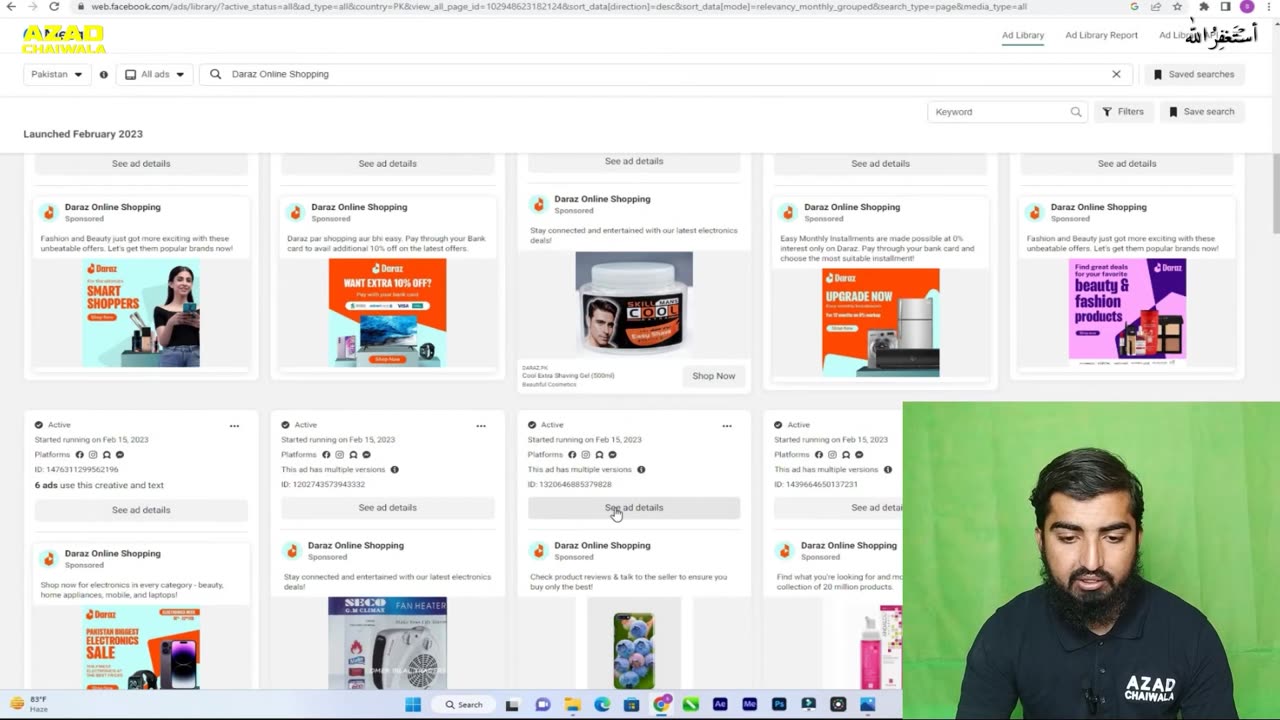The width and height of the screenshot is (1280, 720).
Task: Expand the Pakistan country dropdown
Action: 57,74
